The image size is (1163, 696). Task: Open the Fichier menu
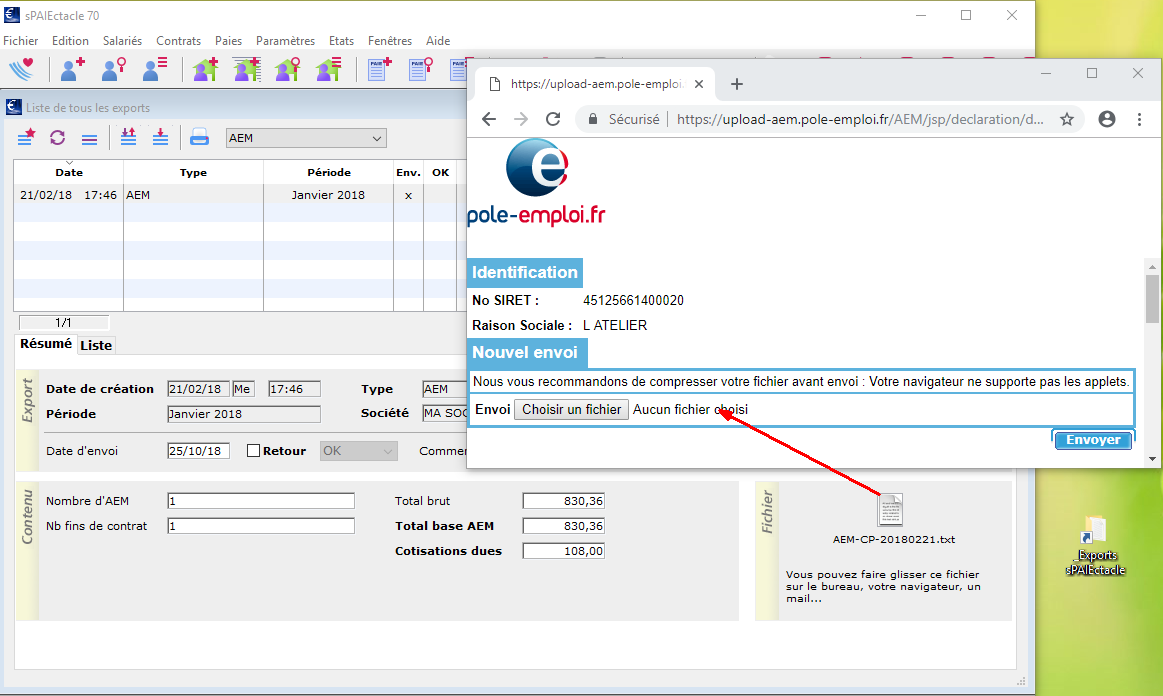(x=21, y=41)
